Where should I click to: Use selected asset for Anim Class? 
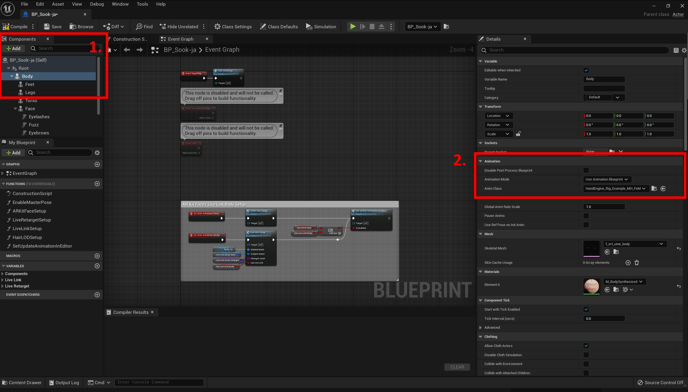663,189
